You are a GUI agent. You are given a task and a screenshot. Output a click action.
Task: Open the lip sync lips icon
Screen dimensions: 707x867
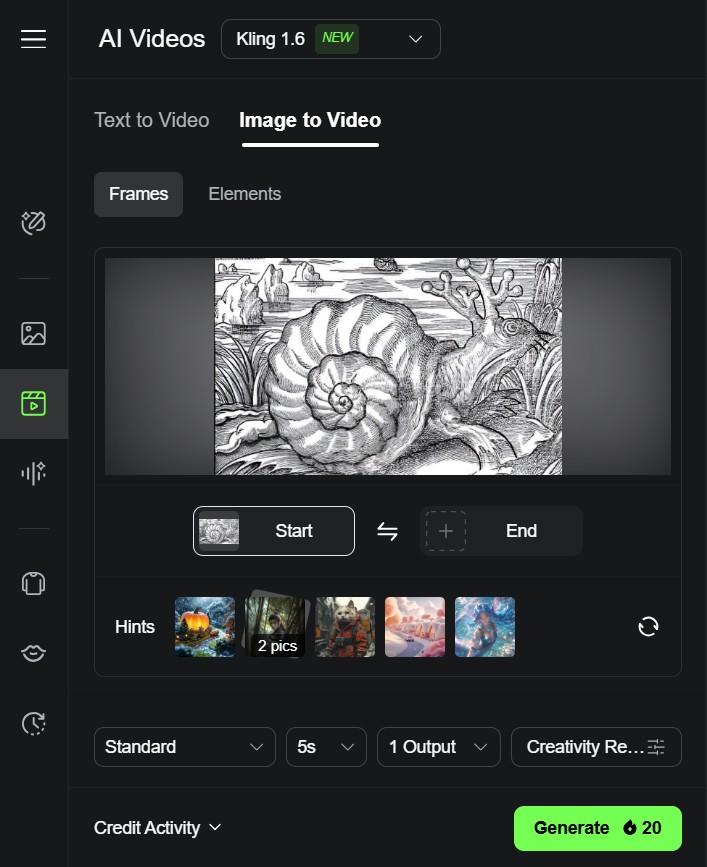coord(34,653)
